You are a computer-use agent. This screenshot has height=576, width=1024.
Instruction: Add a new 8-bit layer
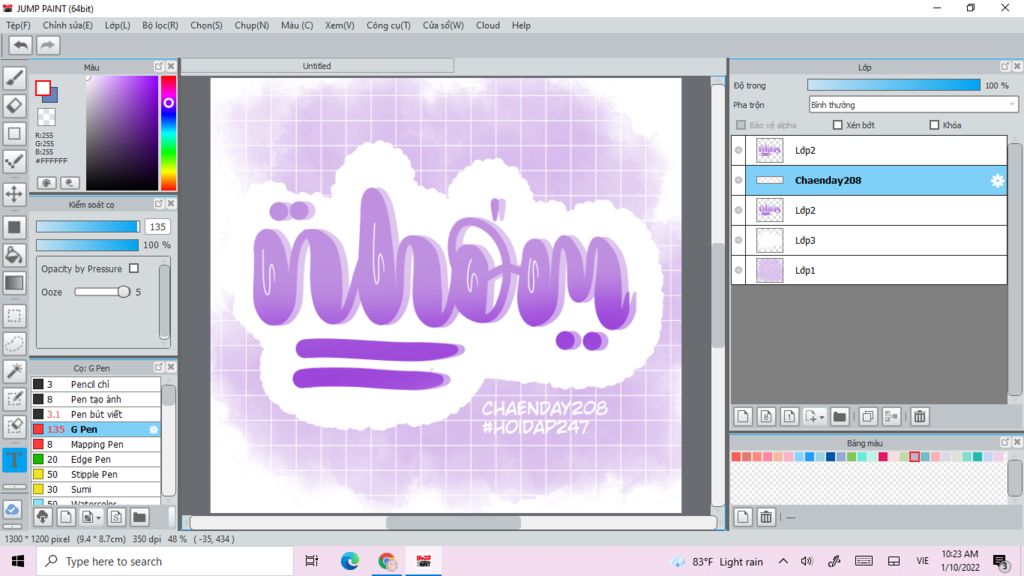click(x=766, y=417)
